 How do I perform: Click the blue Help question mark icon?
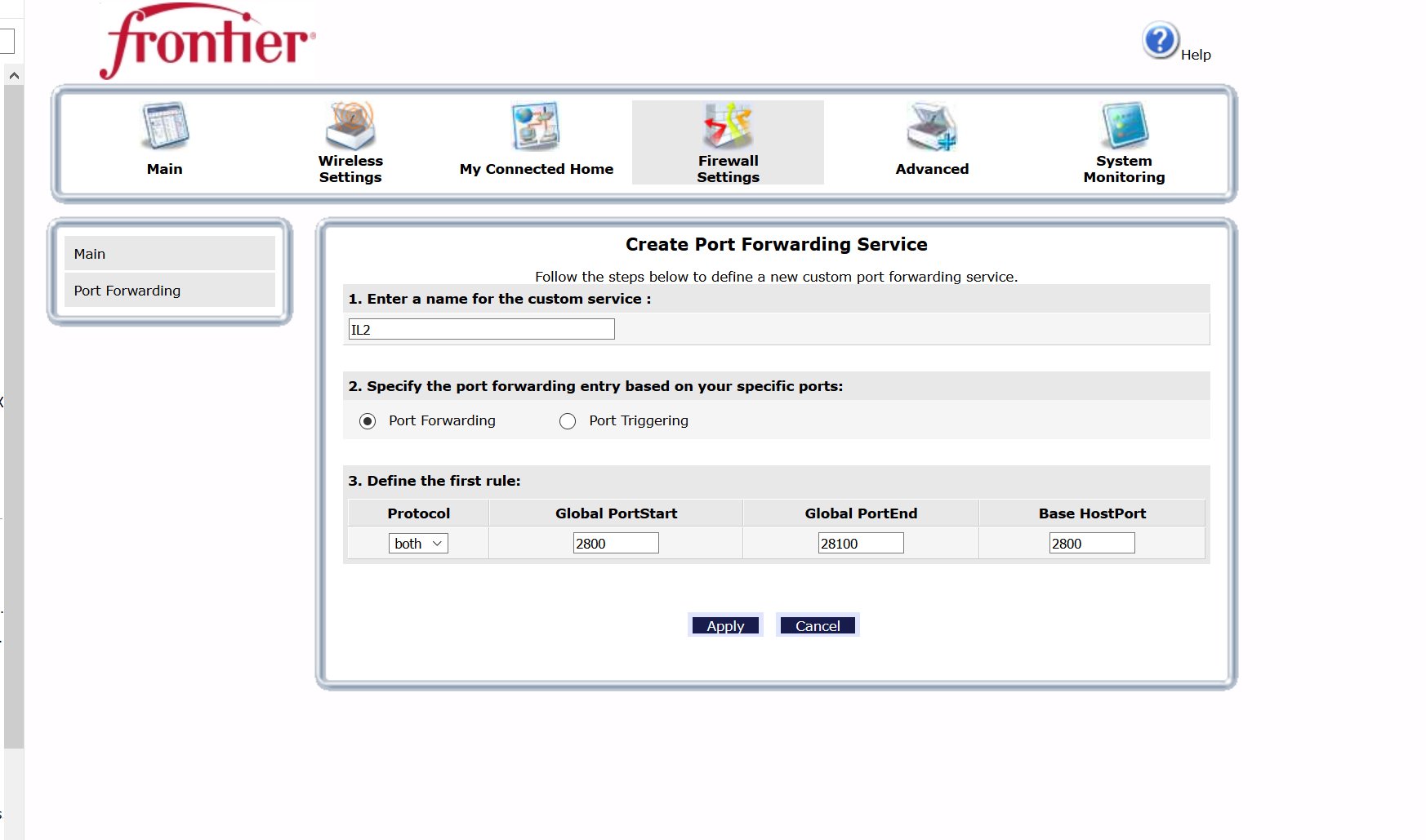(1160, 40)
